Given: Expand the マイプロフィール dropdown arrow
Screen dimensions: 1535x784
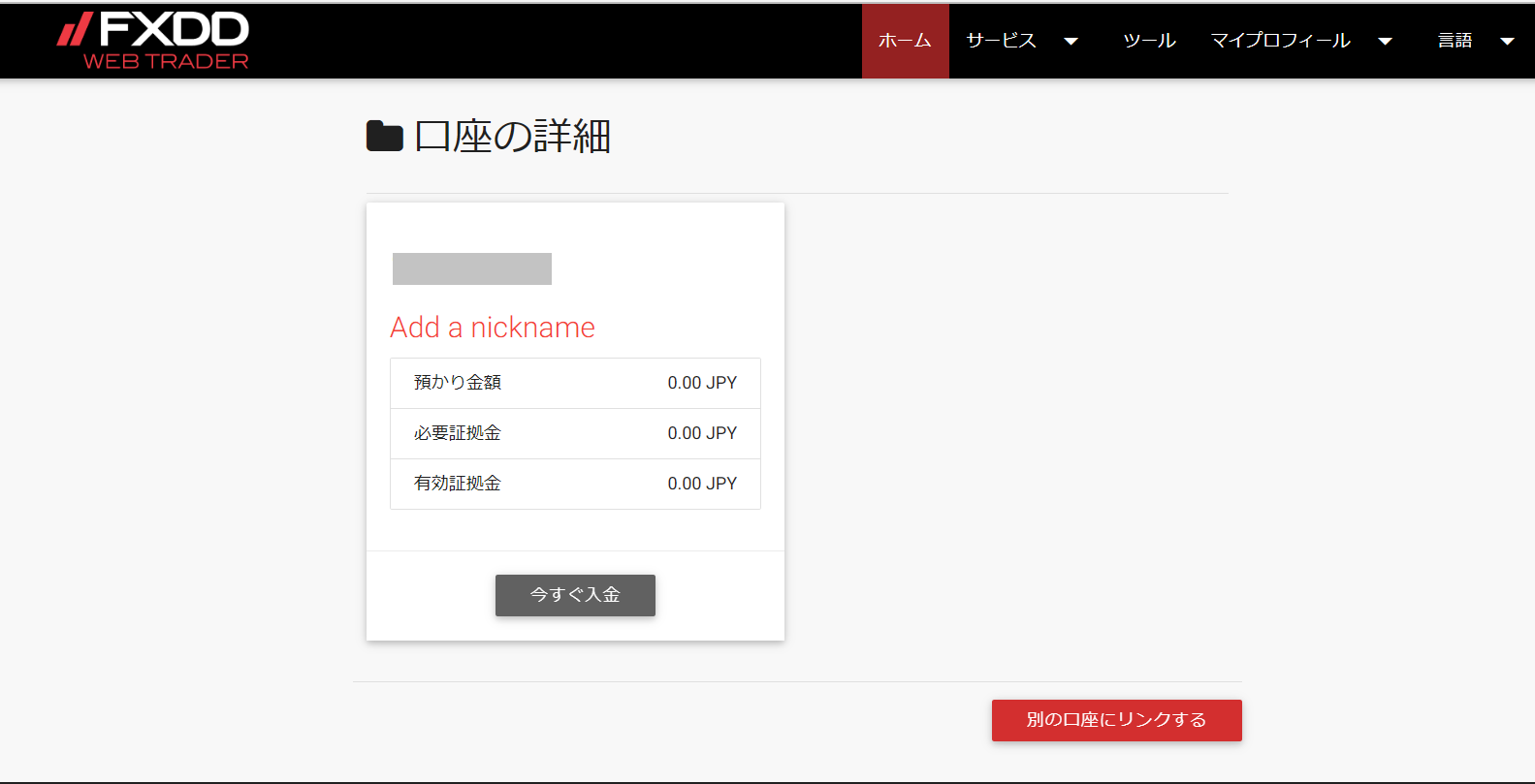Looking at the screenshot, I should pos(1385,42).
